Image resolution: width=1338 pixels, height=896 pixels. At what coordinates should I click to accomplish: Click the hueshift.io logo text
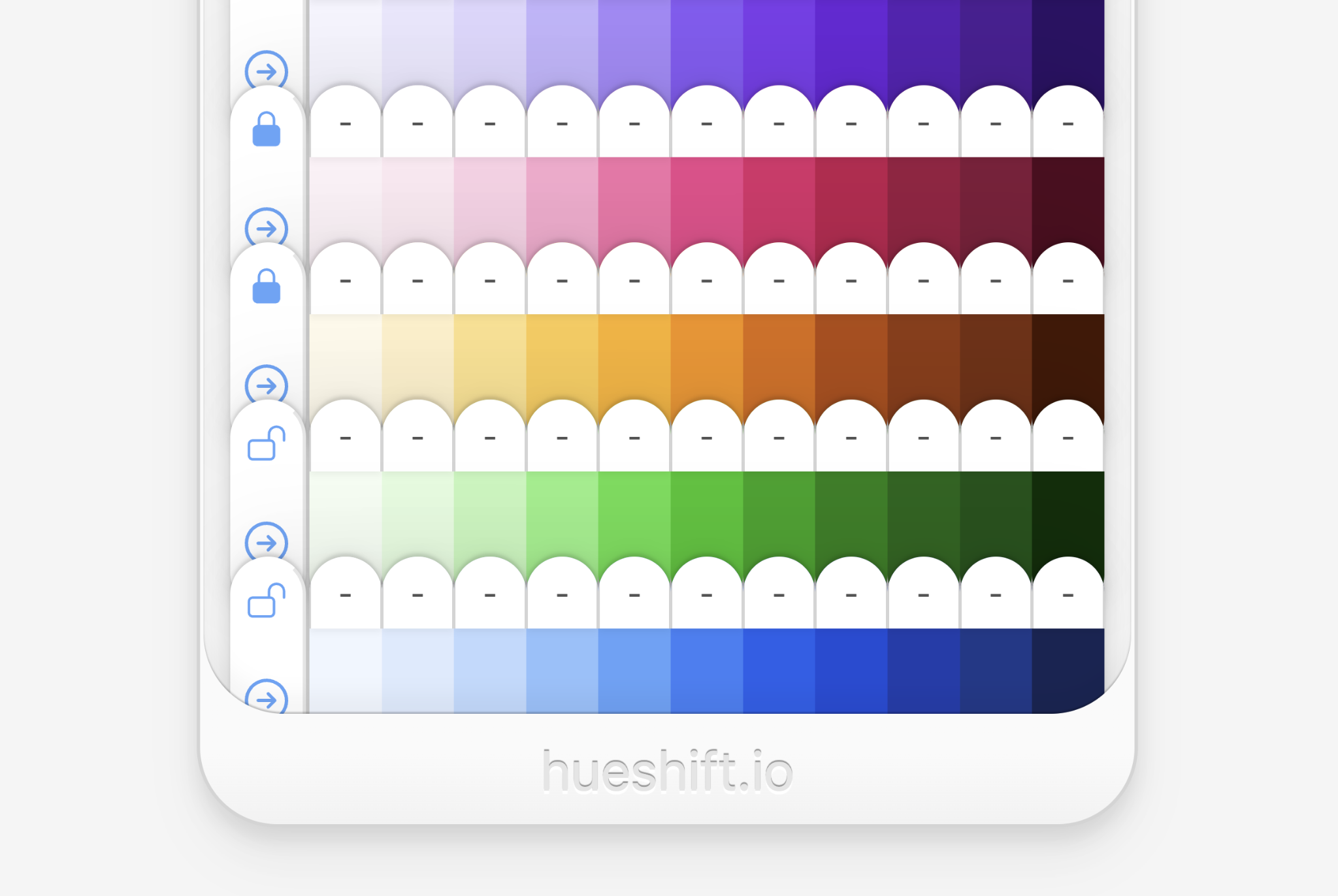click(668, 771)
